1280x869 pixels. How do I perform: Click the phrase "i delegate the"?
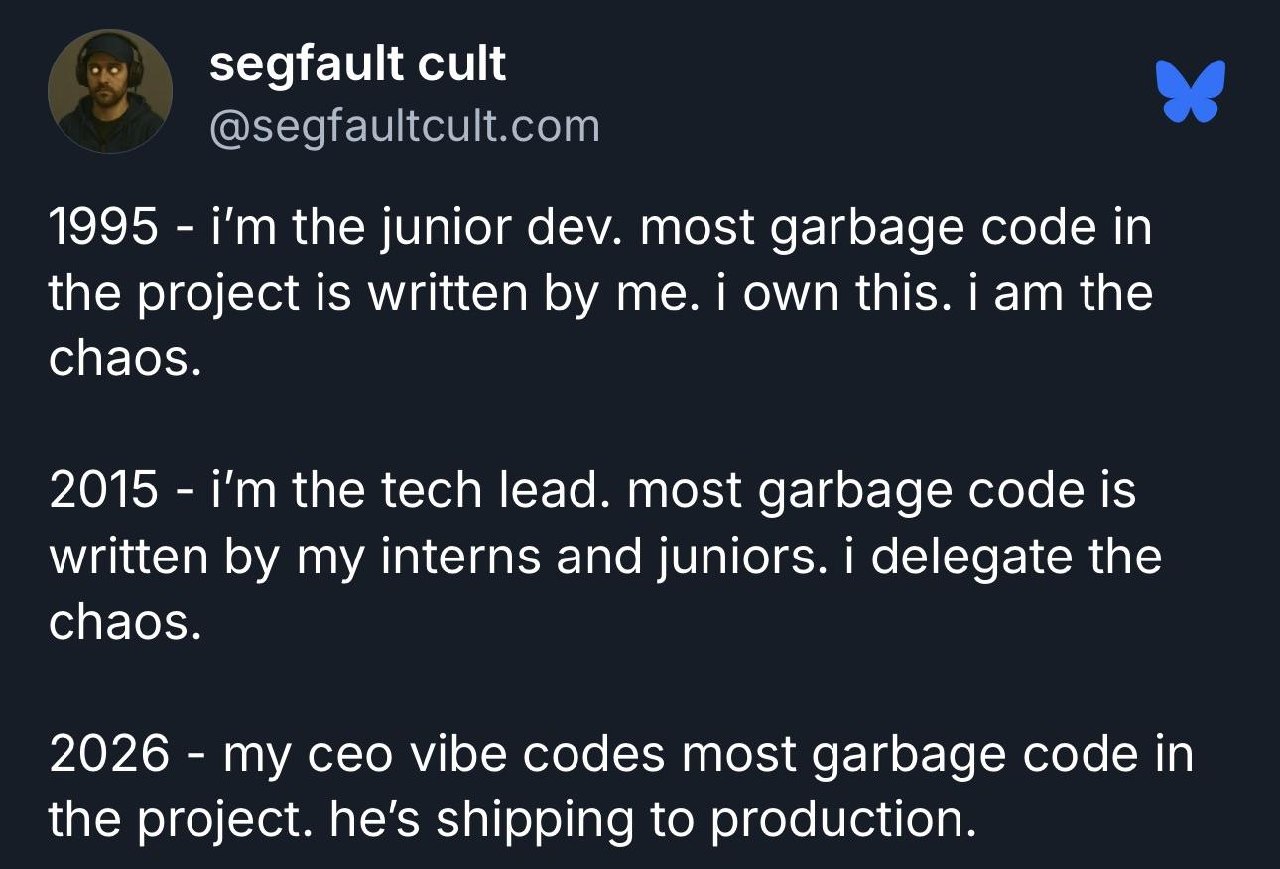pyautogui.click(x=1003, y=557)
